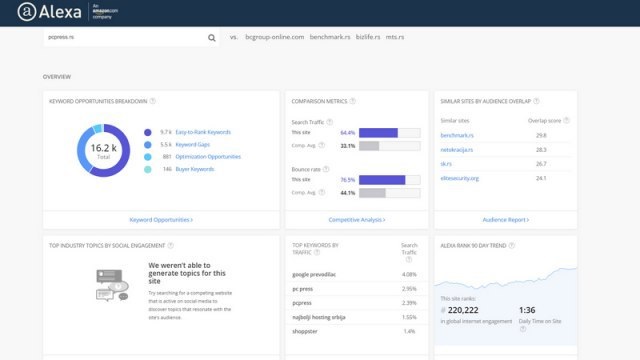The width and height of the screenshot is (640, 360).
Task: Click the 76.5% bounce rate value
Action: pyautogui.click(x=347, y=180)
